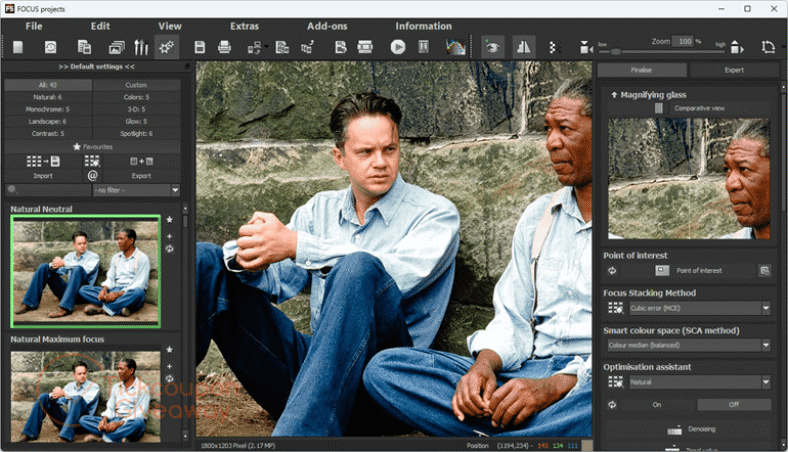788x452 pixels.
Task: Click the Import presets button
Action: tap(43, 175)
